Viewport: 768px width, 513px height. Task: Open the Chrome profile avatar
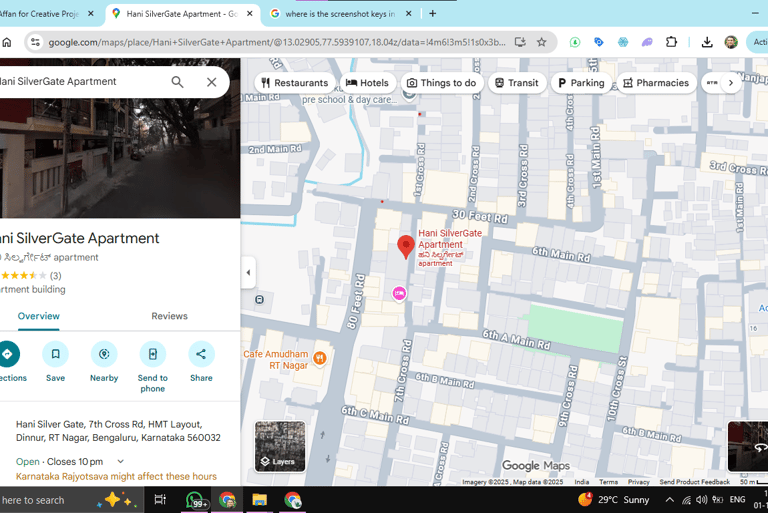(x=731, y=42)
